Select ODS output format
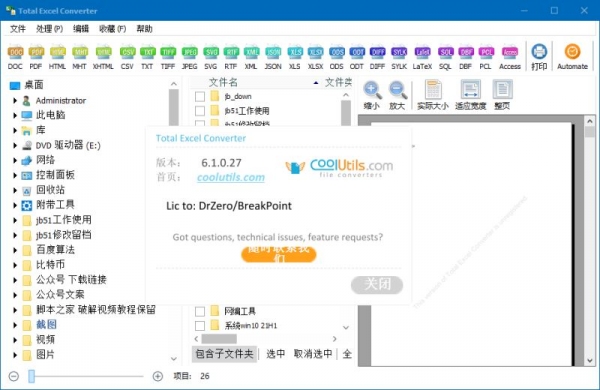The width and height of the screenshot is (600, 390). click(337, 57)
